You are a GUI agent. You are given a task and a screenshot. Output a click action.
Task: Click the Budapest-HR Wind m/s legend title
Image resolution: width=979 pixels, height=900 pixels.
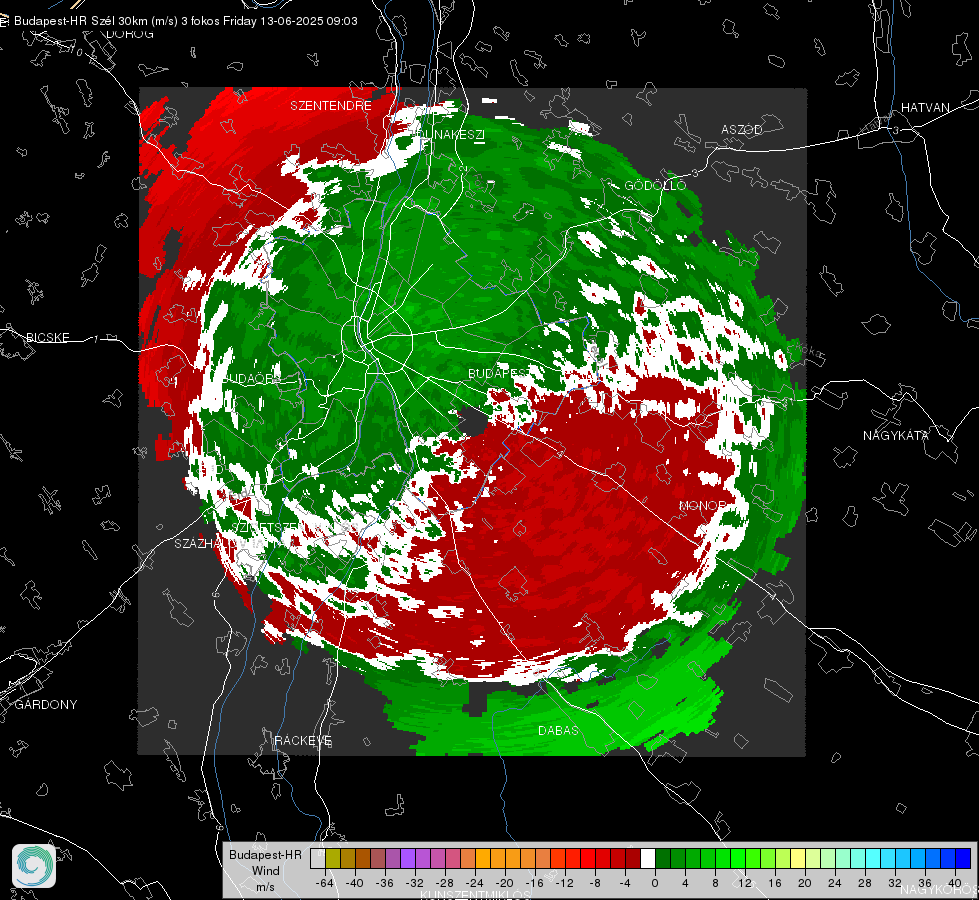coord(265,871)
